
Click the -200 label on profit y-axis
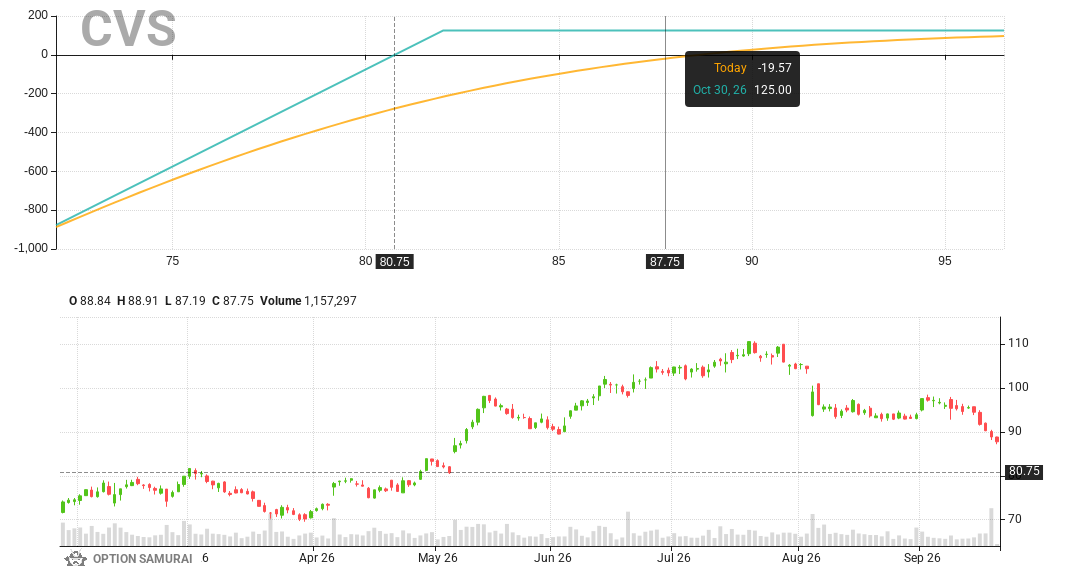tap(36, 93)
